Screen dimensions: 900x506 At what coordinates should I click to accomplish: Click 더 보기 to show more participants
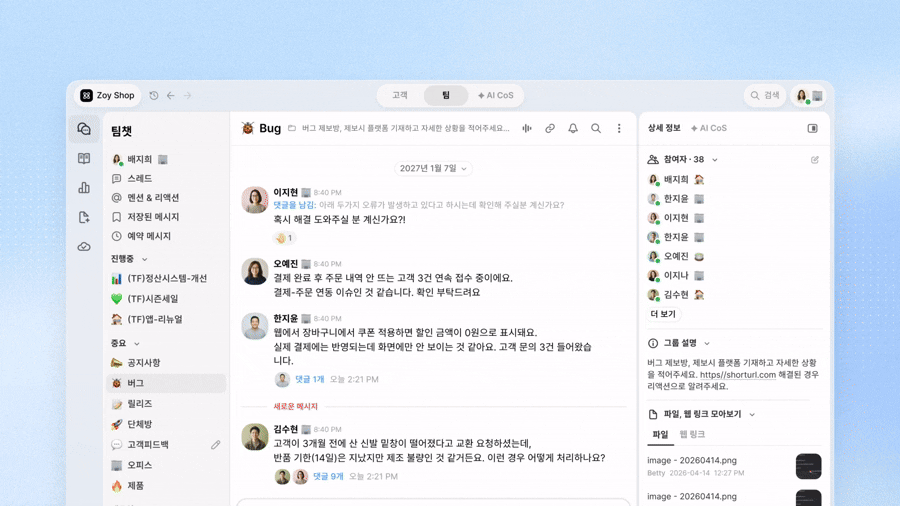tap(663, 314)
